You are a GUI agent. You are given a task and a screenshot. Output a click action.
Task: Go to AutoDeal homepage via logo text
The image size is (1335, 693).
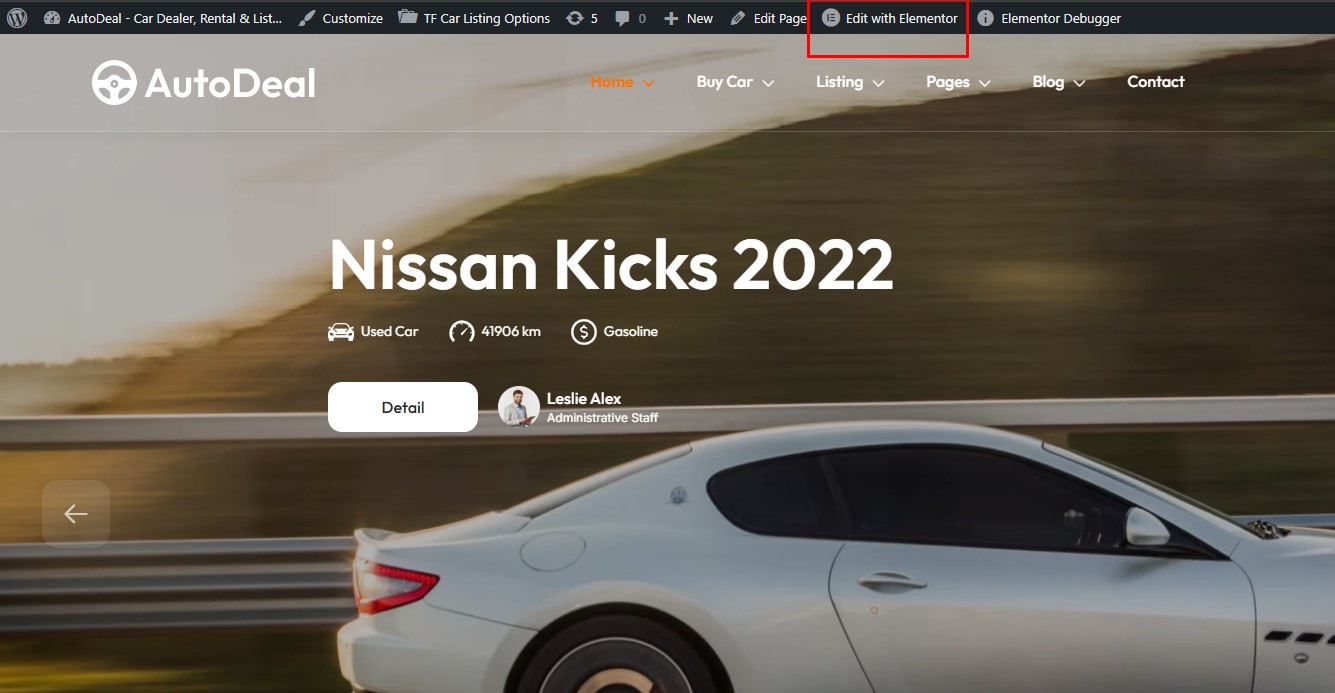[x=230, y=83]
